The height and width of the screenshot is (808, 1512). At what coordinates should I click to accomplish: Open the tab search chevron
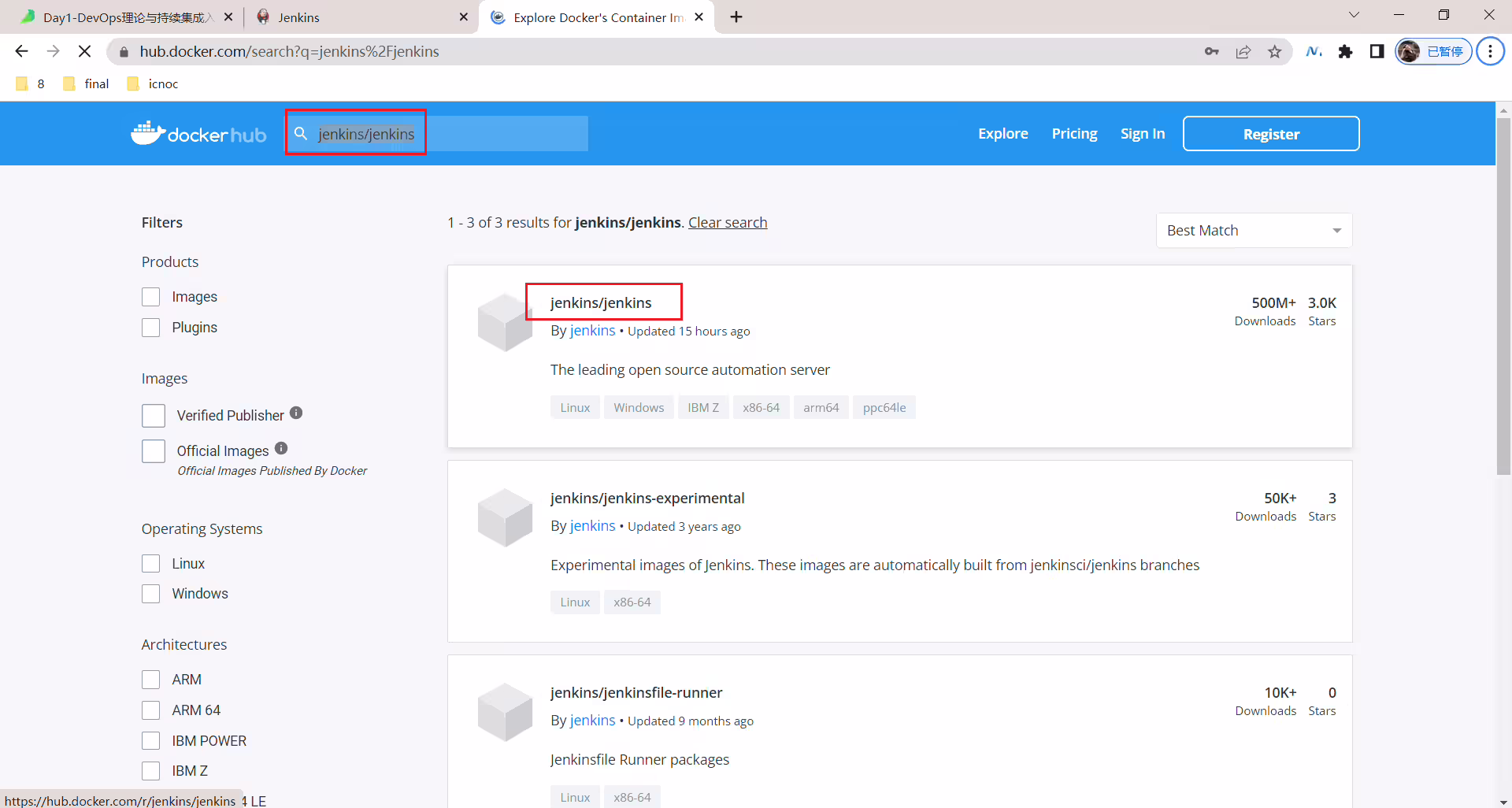point(1354,15)
